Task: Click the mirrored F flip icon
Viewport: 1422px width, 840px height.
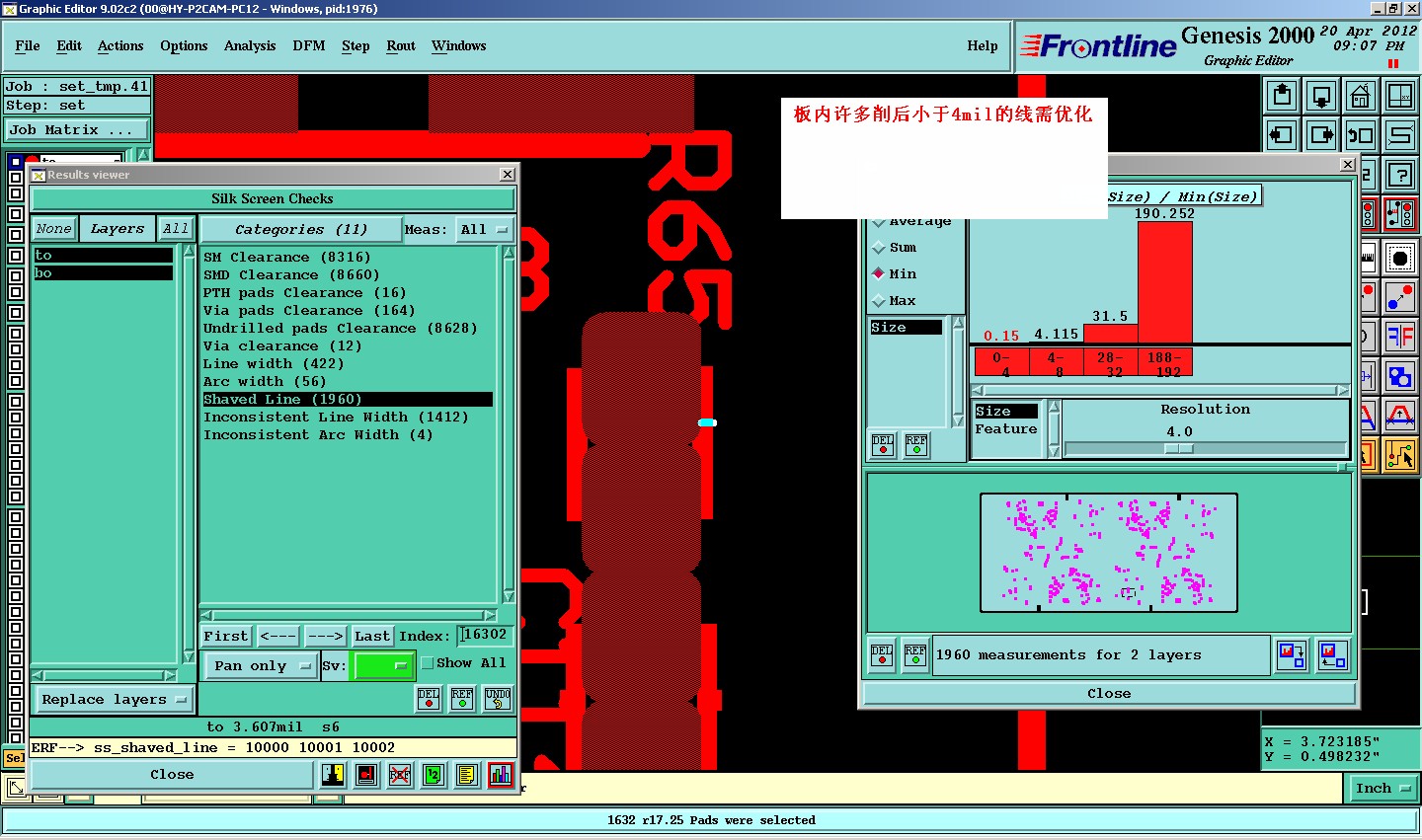Action: [1400, 337]
